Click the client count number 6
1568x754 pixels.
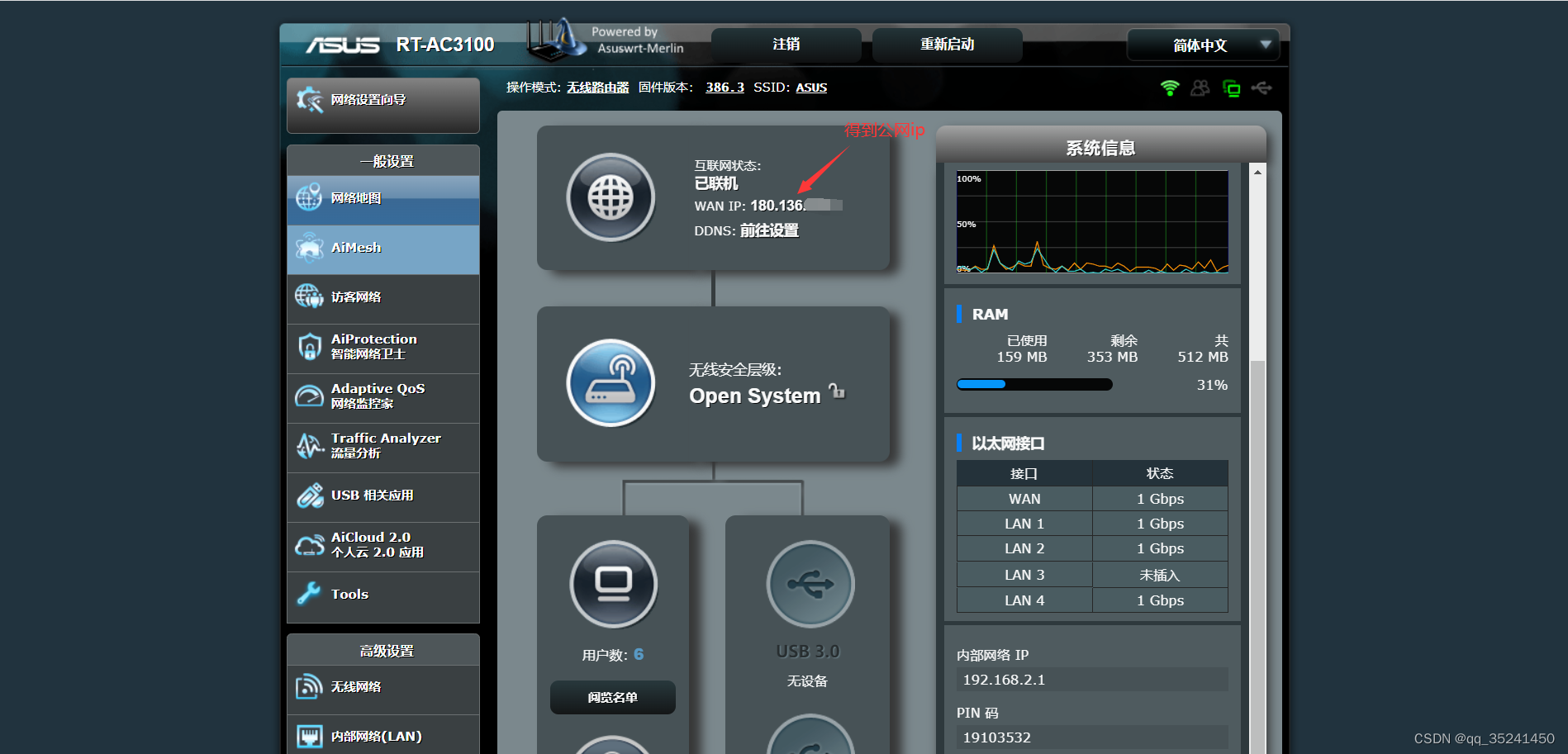click(x=639, y=654)
